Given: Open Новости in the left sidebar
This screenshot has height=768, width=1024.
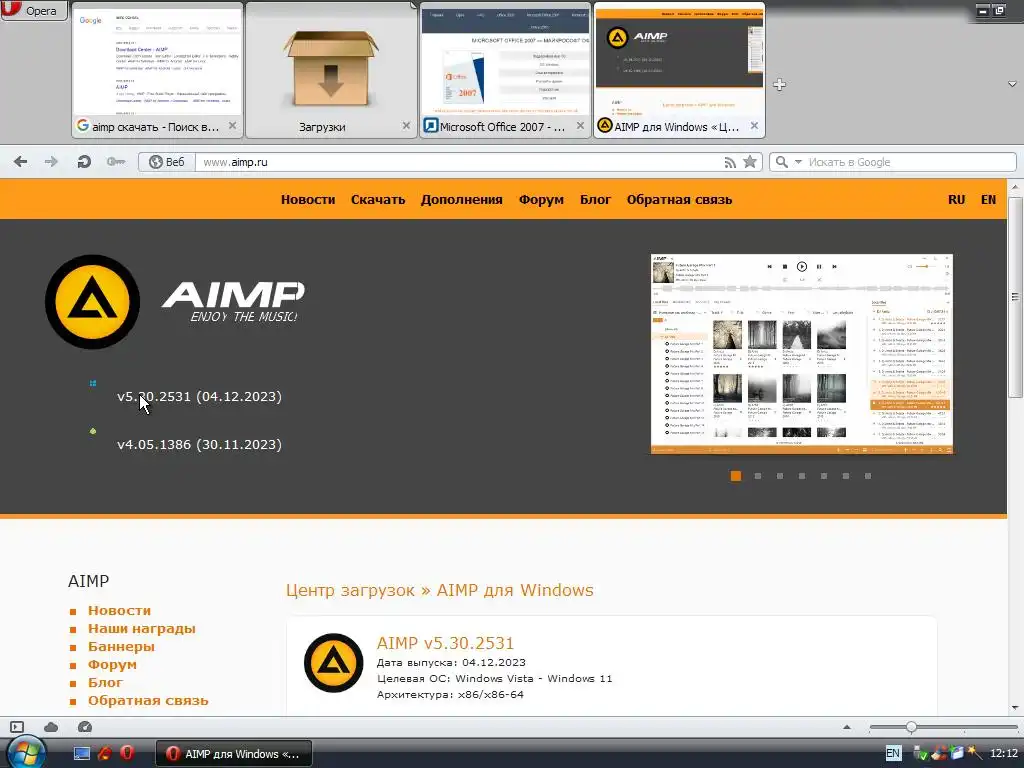Looking at the screenshot, I should tap(120, 611).
